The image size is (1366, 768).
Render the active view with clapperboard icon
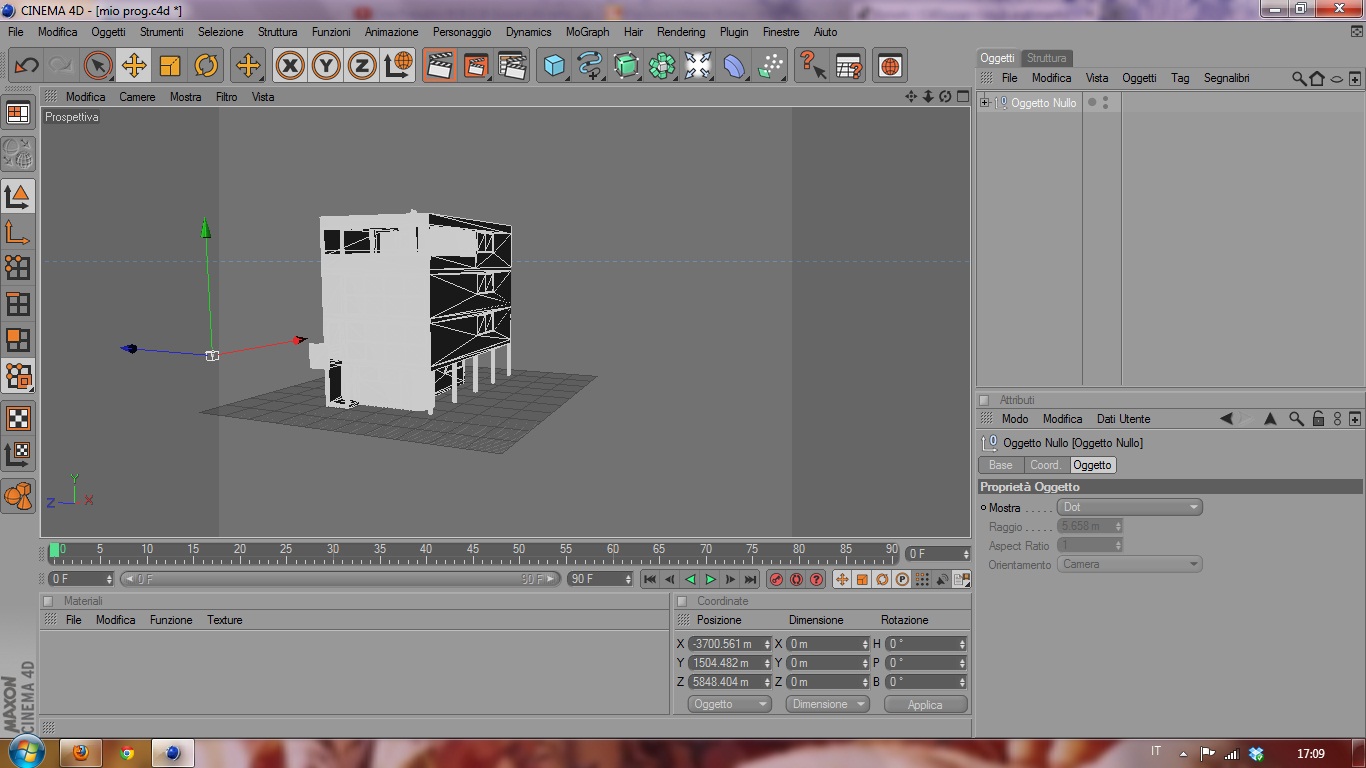point(439,66)
